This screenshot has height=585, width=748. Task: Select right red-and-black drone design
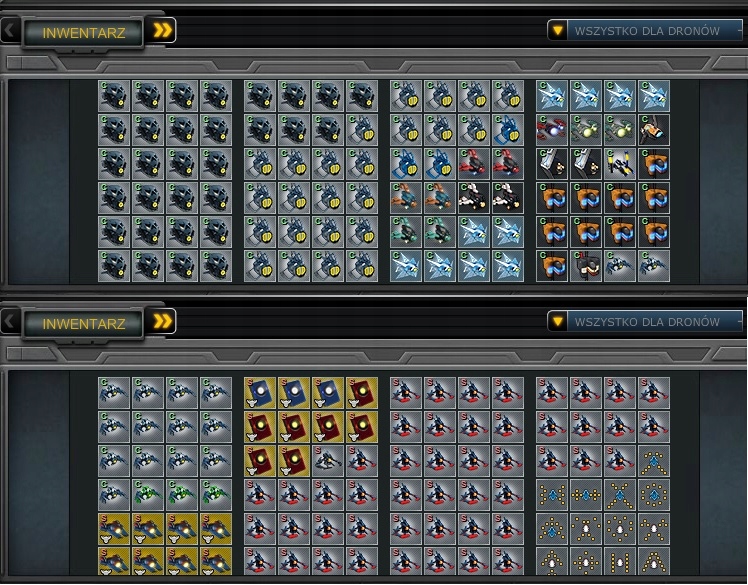(508, 164)
